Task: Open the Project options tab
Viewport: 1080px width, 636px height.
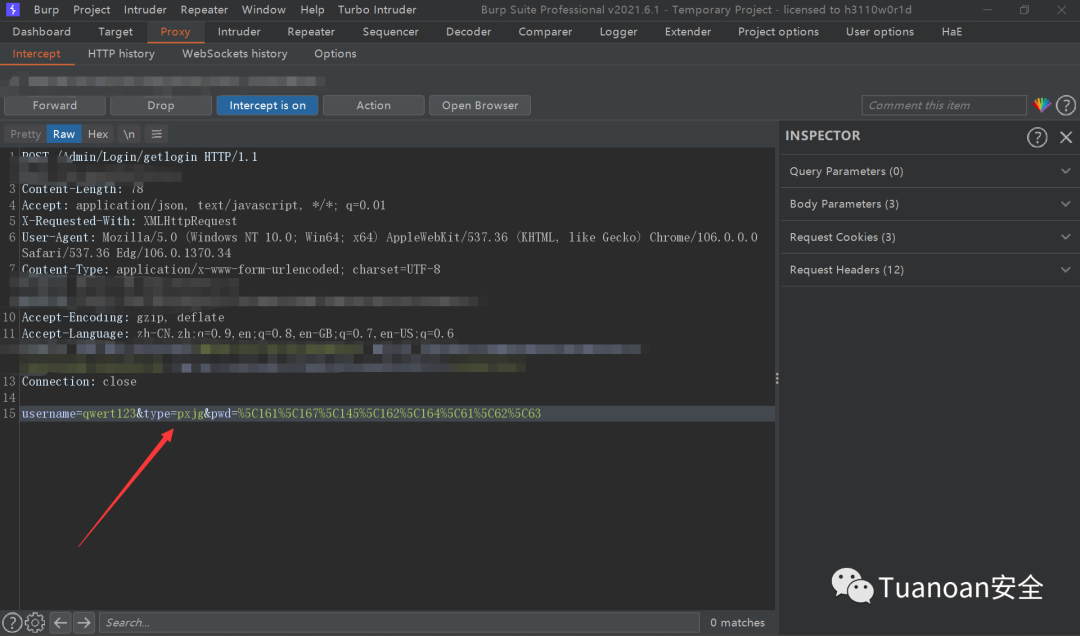Action: pos(778,32)
